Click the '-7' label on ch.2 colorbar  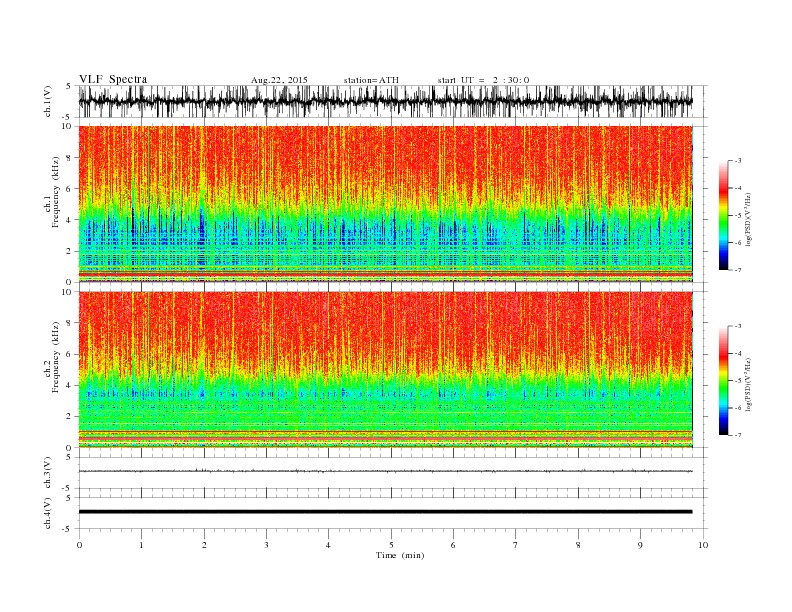pyautogui.click(x=738, y=435)
